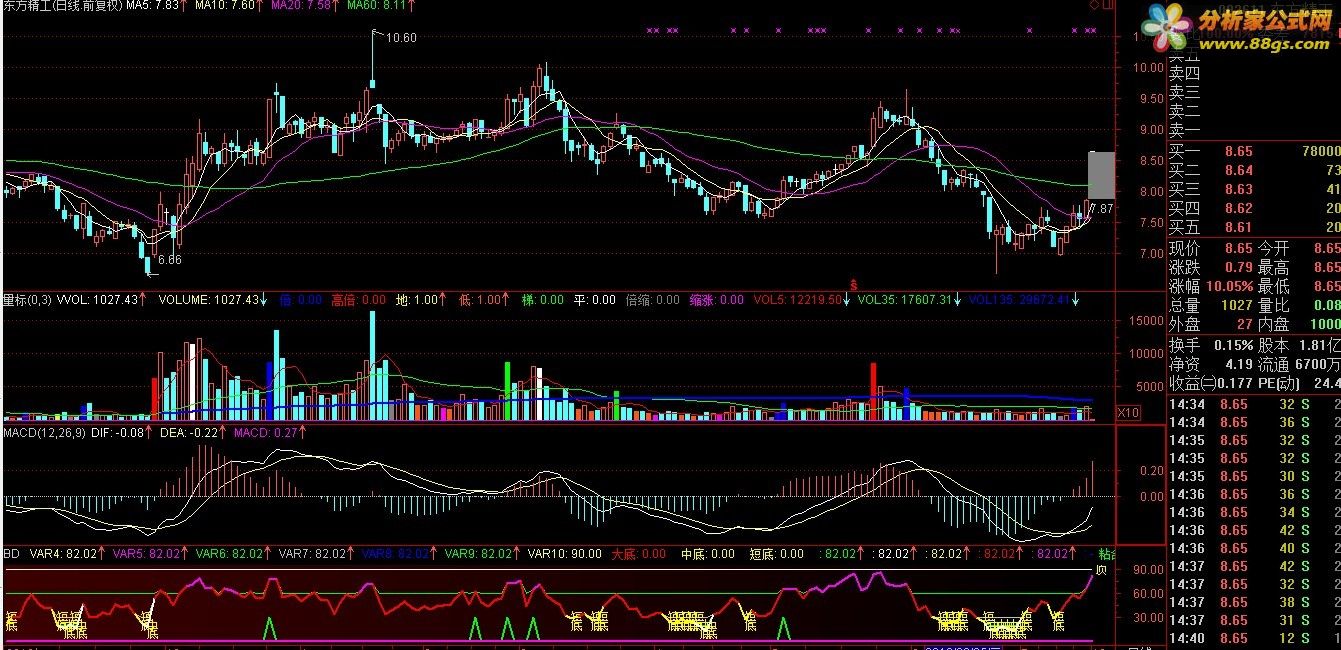1341x650 pixels.
Task: Click the VOL5: 12219.50 label
Action: tap(800, 299)
